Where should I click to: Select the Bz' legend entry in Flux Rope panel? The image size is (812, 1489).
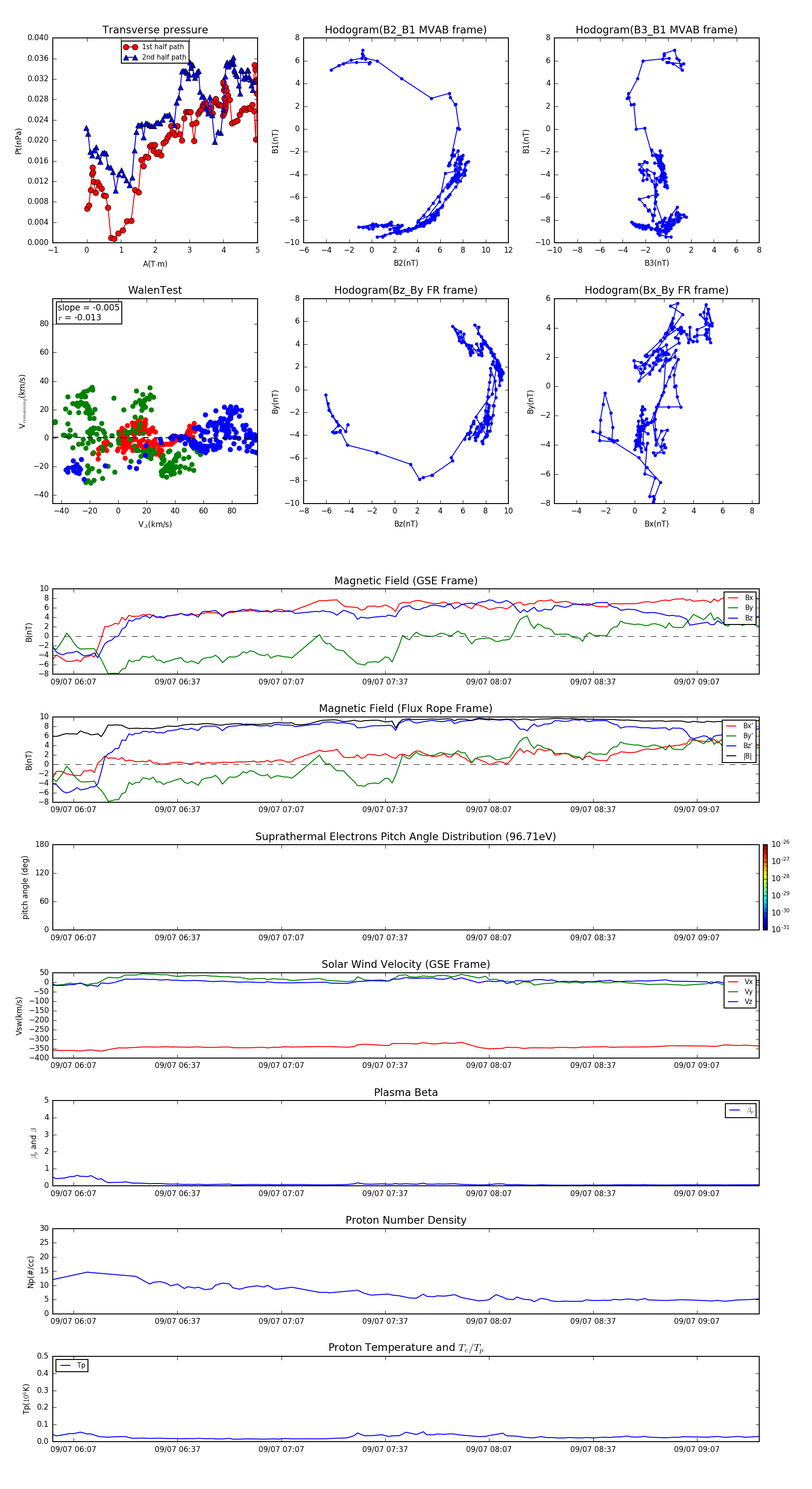pyautogui.click(x=740, y=746)
